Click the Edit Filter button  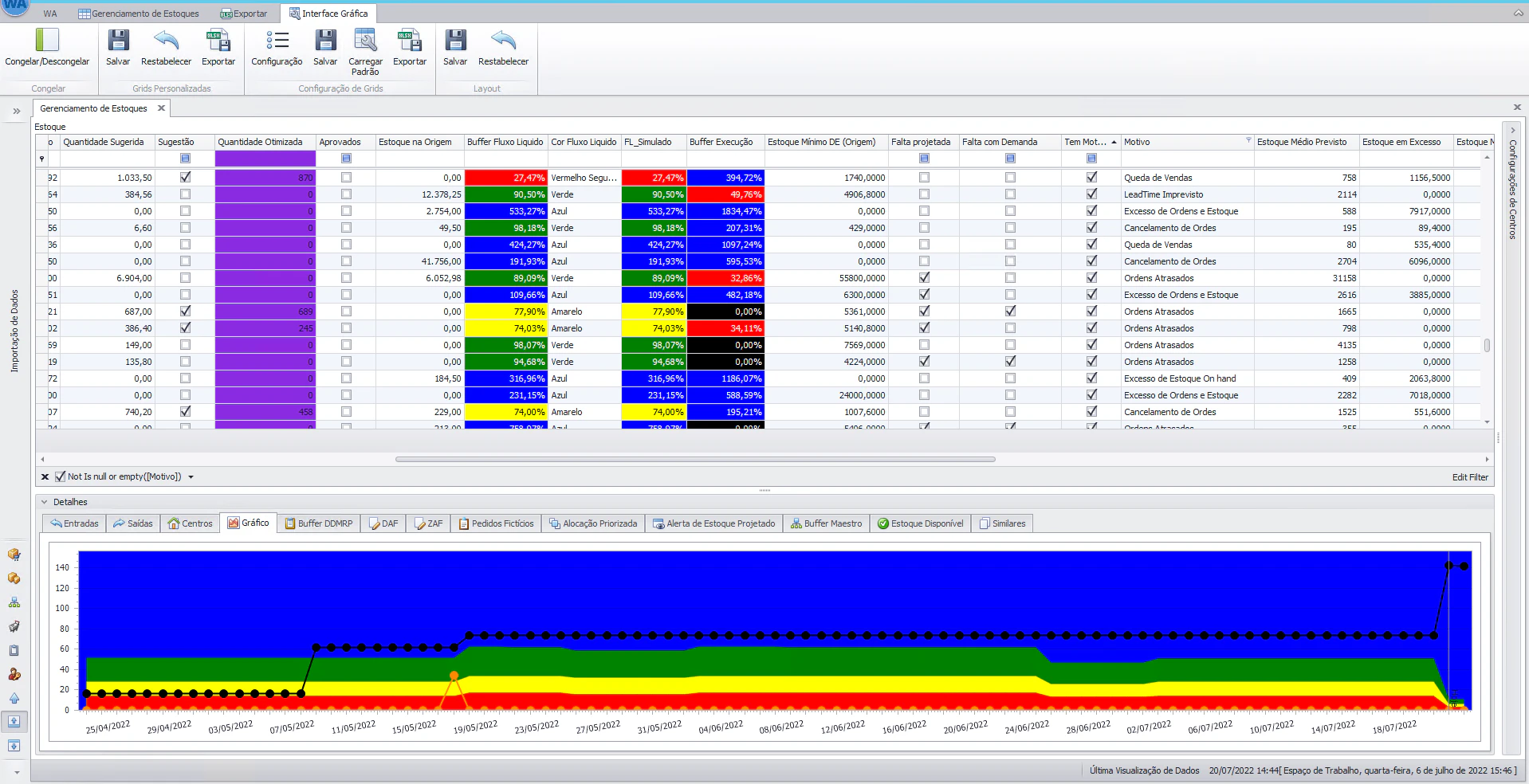1469,477
